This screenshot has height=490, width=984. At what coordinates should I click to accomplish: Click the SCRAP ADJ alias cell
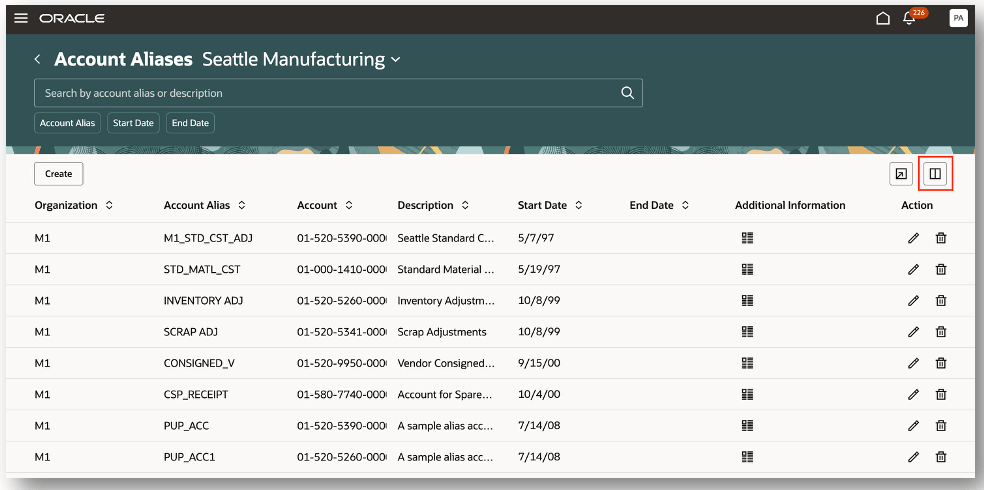point(190,331)
